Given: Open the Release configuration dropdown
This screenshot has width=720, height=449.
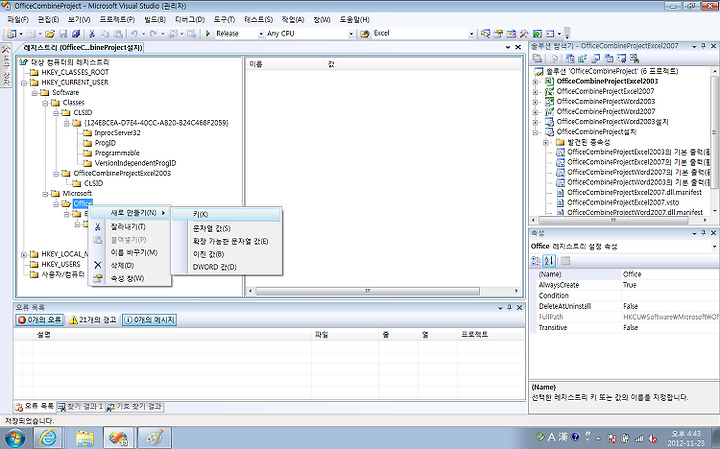Looking at the screenshot, I should [x=261, y=34].
